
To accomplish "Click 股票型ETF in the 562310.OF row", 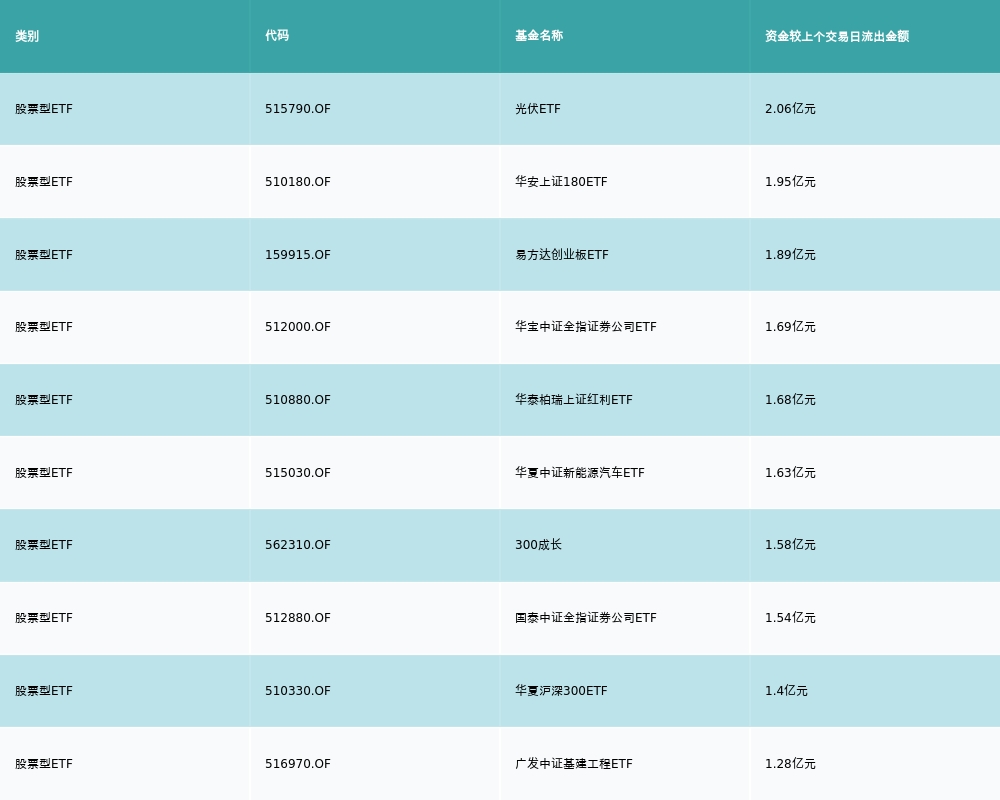I will (44, 545).
